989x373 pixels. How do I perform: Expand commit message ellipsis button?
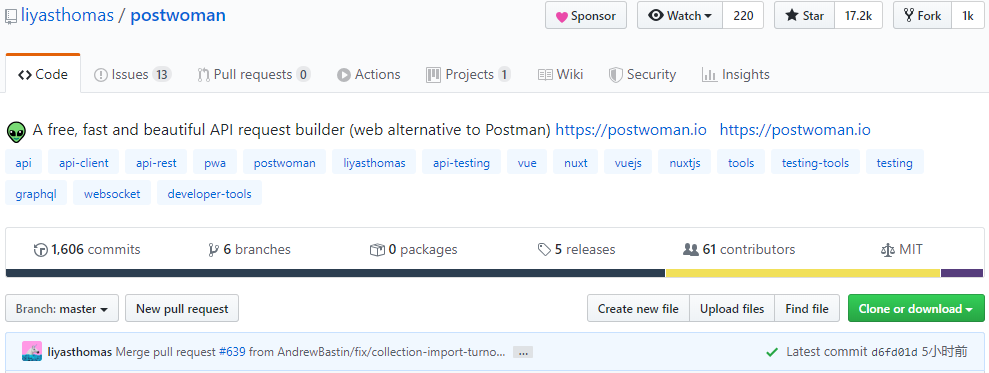[522, 352]
